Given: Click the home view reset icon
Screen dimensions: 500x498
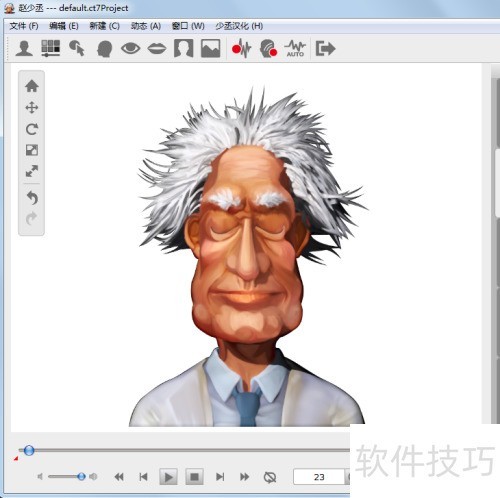Looking at the screenshot, I should pos(32,86).
